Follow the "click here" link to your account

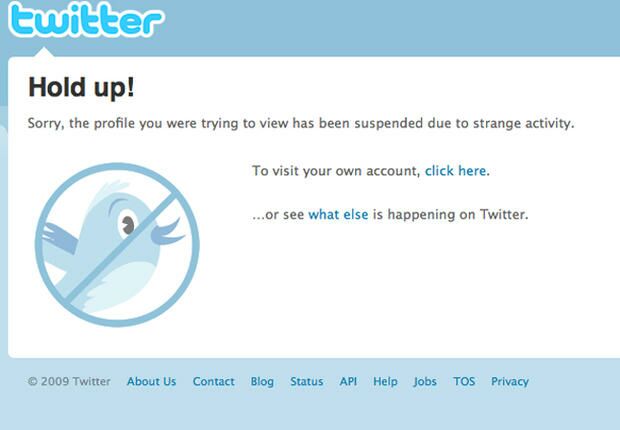point(455,171)
